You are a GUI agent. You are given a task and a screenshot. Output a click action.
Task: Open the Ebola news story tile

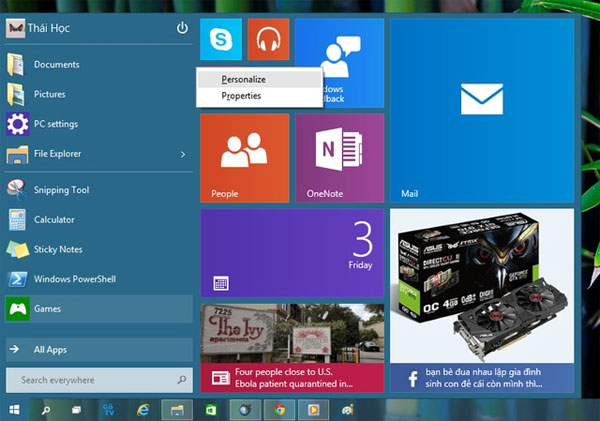(x=292, y=348)
